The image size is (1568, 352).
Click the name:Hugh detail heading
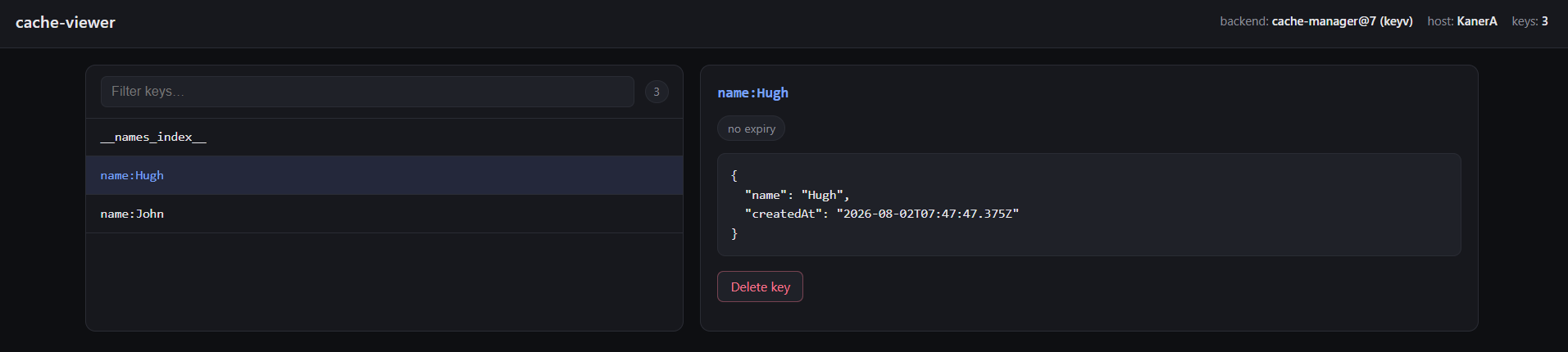pos(752,93)
